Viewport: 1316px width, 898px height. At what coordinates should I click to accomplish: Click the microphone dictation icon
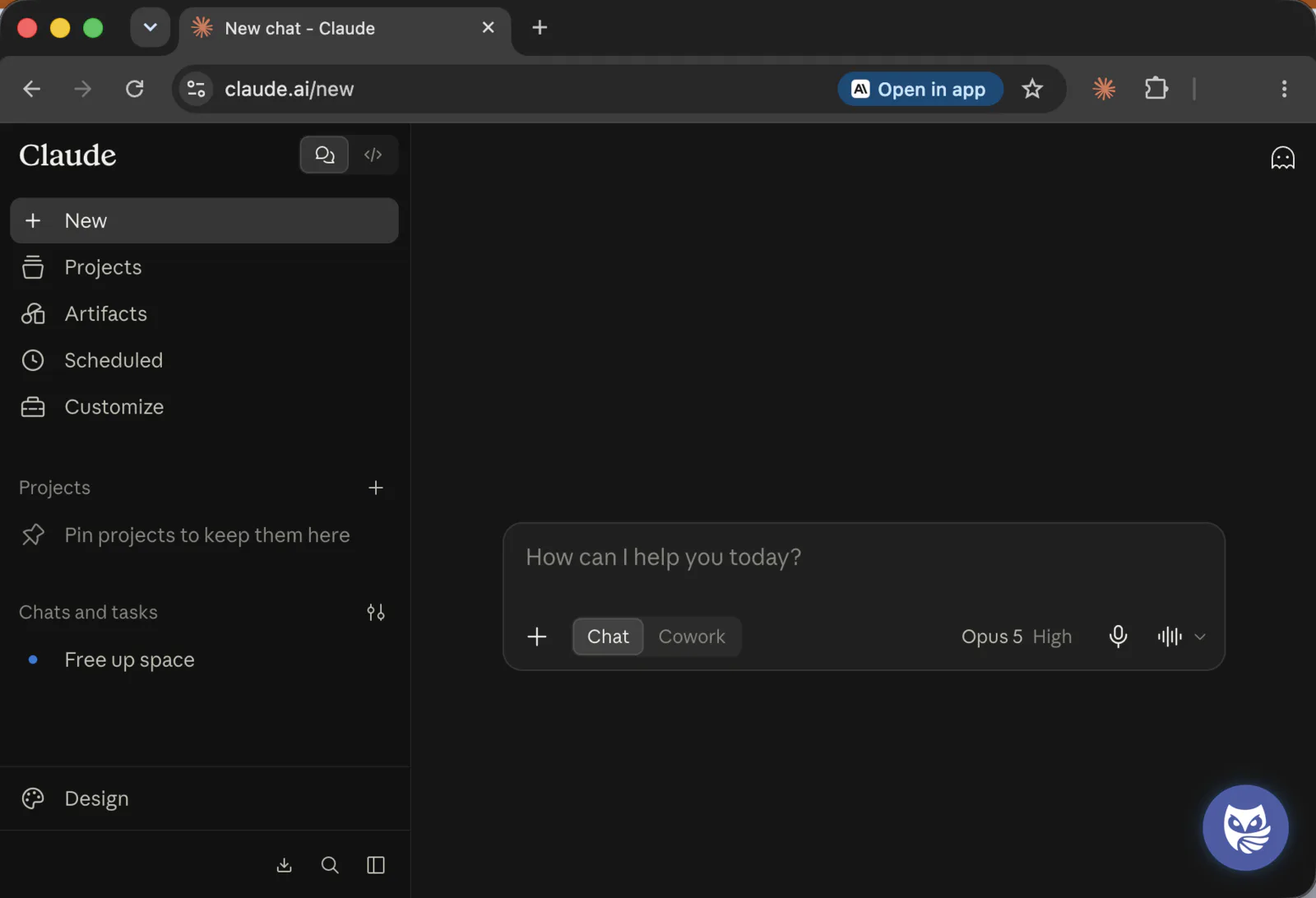click(1118, 636)
